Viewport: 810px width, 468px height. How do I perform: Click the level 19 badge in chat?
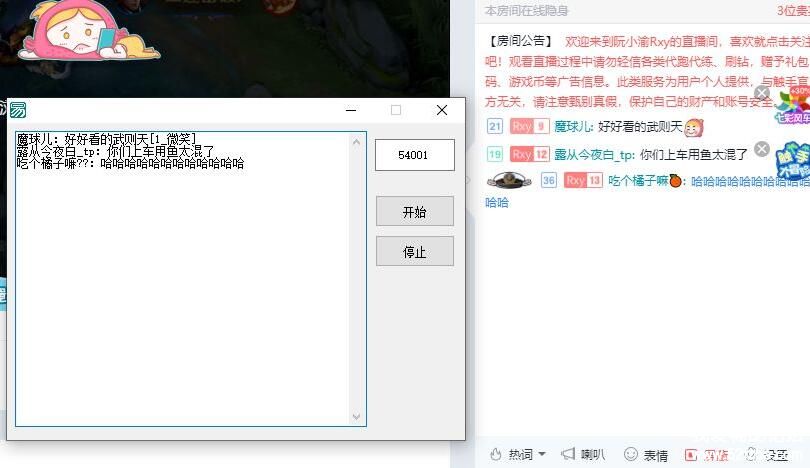tap(495, 154)
